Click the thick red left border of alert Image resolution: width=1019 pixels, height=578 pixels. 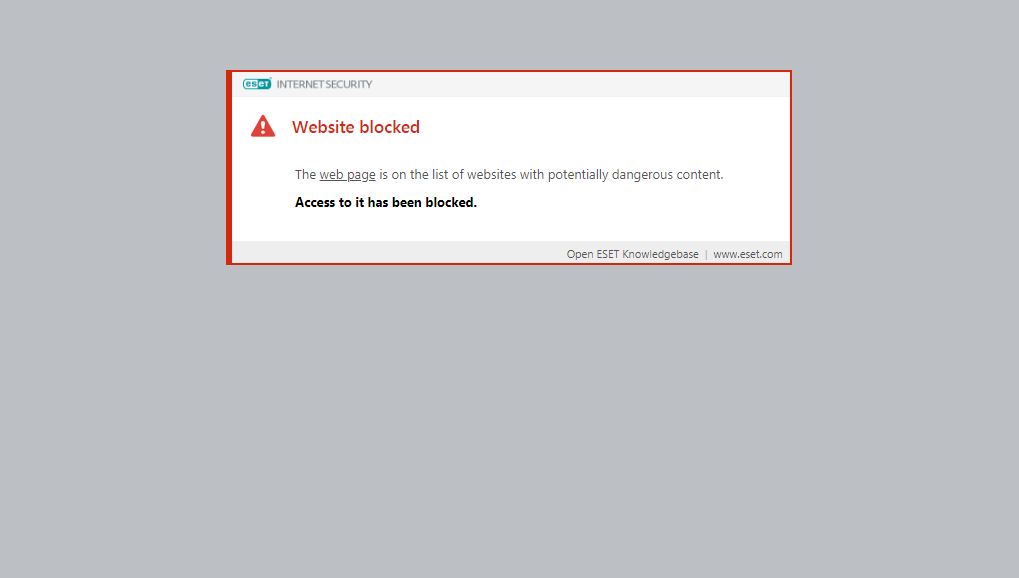[229, 167]
